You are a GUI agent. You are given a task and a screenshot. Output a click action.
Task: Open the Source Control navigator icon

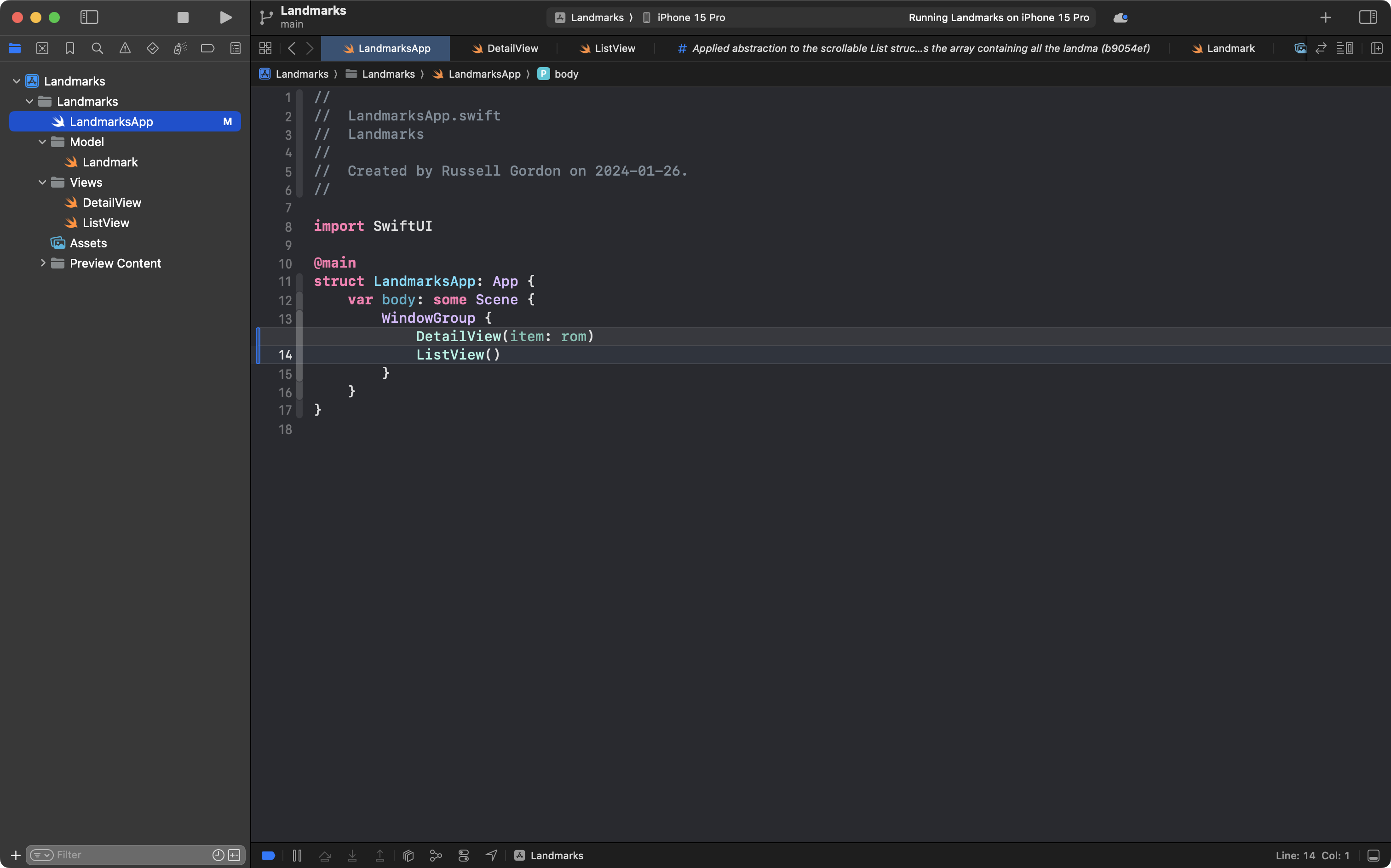pos(42,48)
